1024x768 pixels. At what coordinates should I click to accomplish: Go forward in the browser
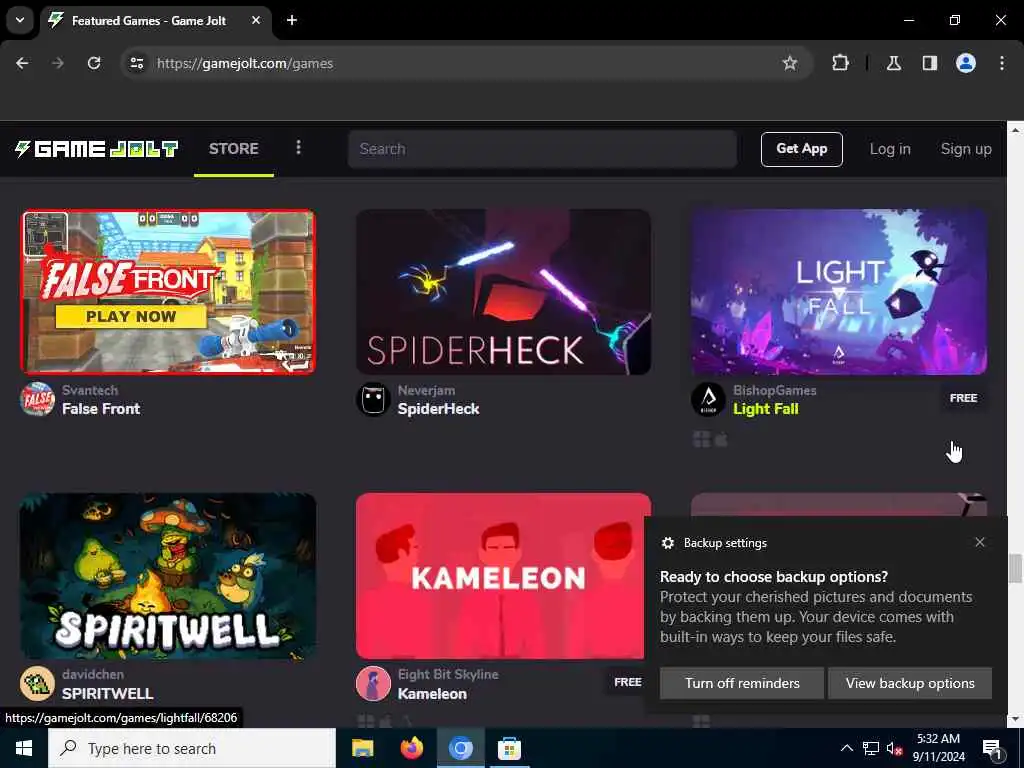[x=57, y=63]
